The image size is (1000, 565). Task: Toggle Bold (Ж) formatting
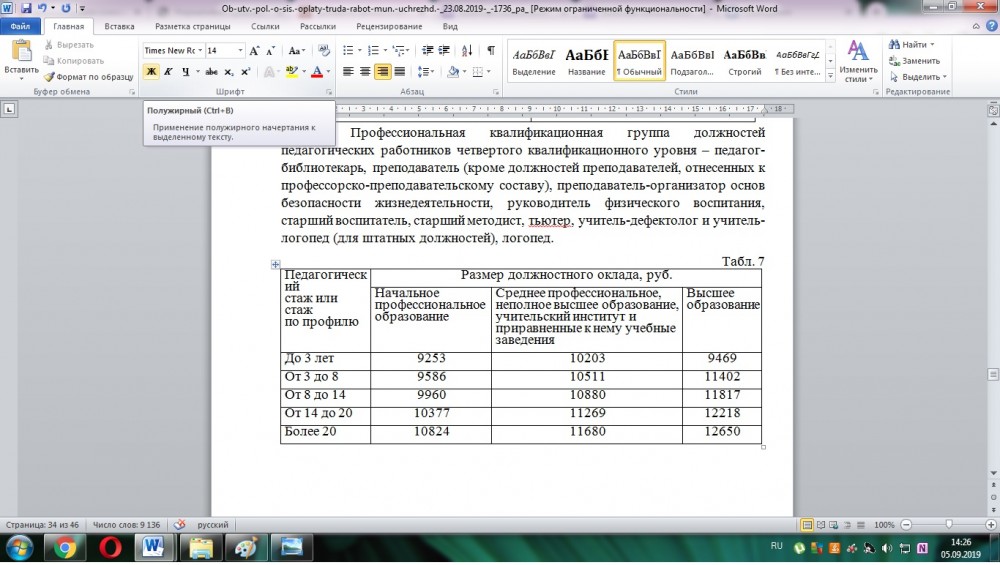click(152, 72)
